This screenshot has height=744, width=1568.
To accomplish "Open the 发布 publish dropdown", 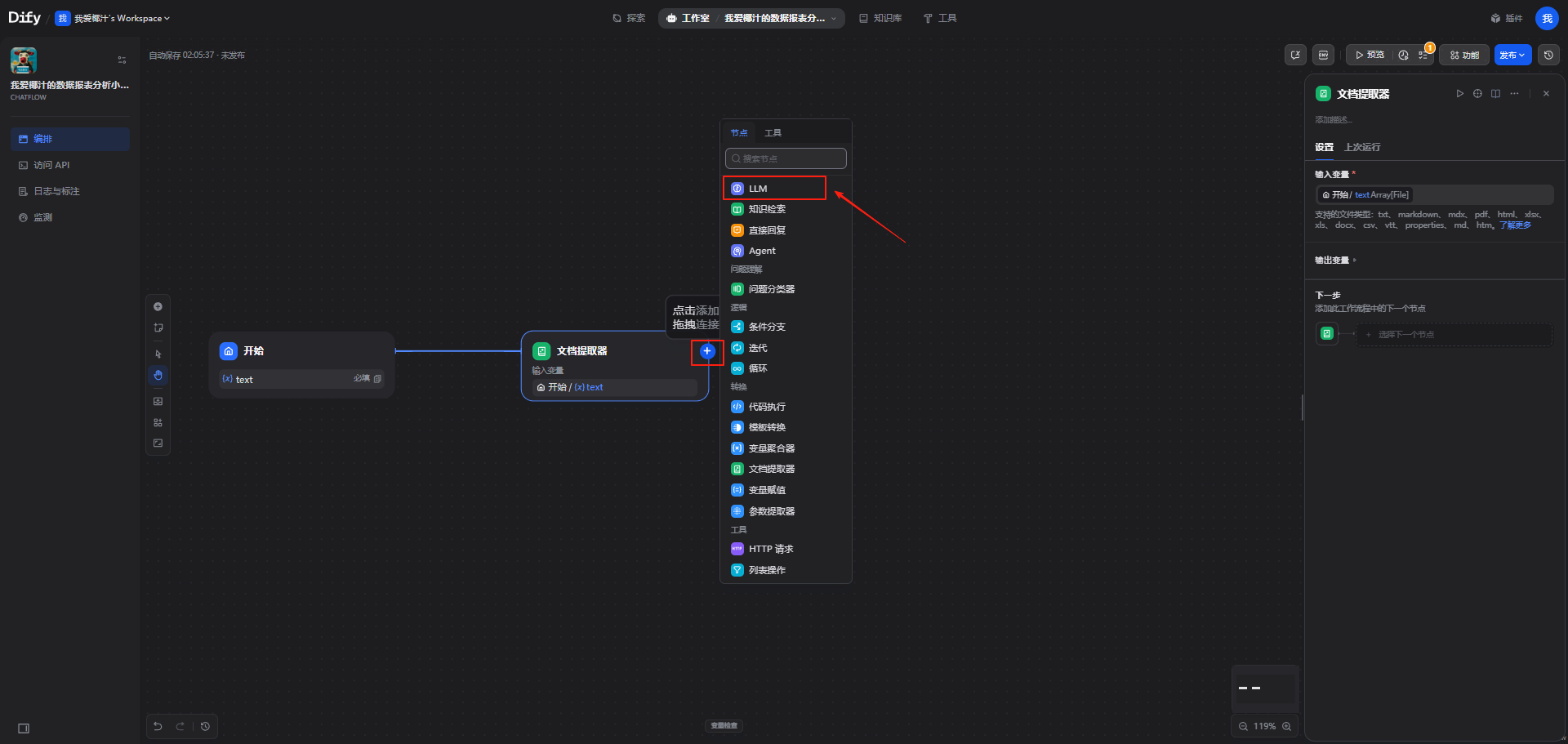I will coord(1512,55).
